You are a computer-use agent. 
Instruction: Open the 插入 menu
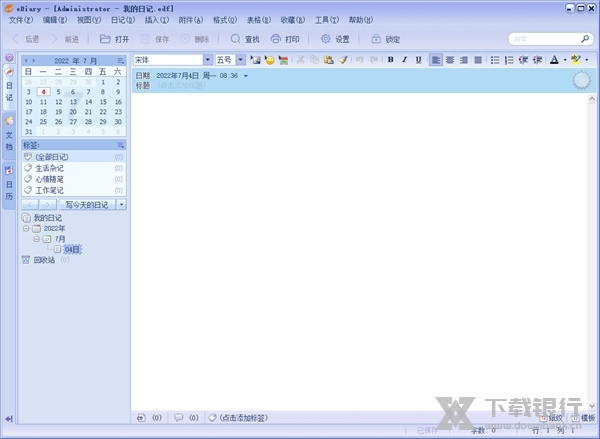157,20
